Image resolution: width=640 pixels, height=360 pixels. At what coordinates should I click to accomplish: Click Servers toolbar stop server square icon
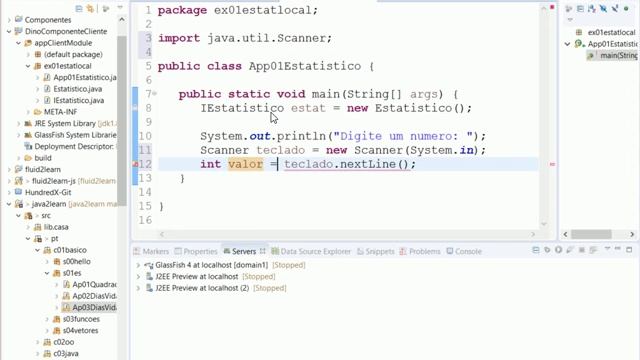click(582, 250)
